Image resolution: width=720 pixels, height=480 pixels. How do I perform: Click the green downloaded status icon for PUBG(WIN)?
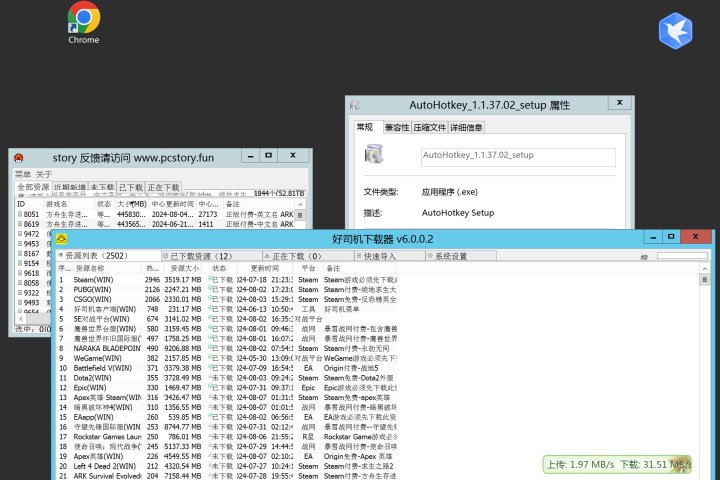tap(210, 289)
